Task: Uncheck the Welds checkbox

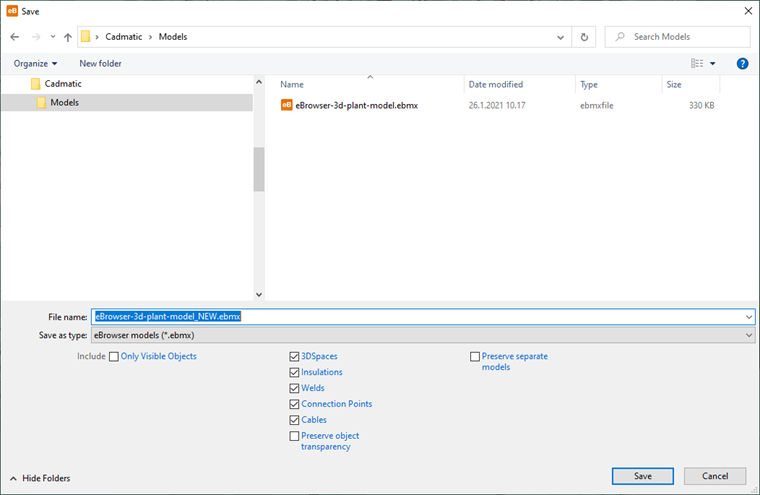Action: 294,388
